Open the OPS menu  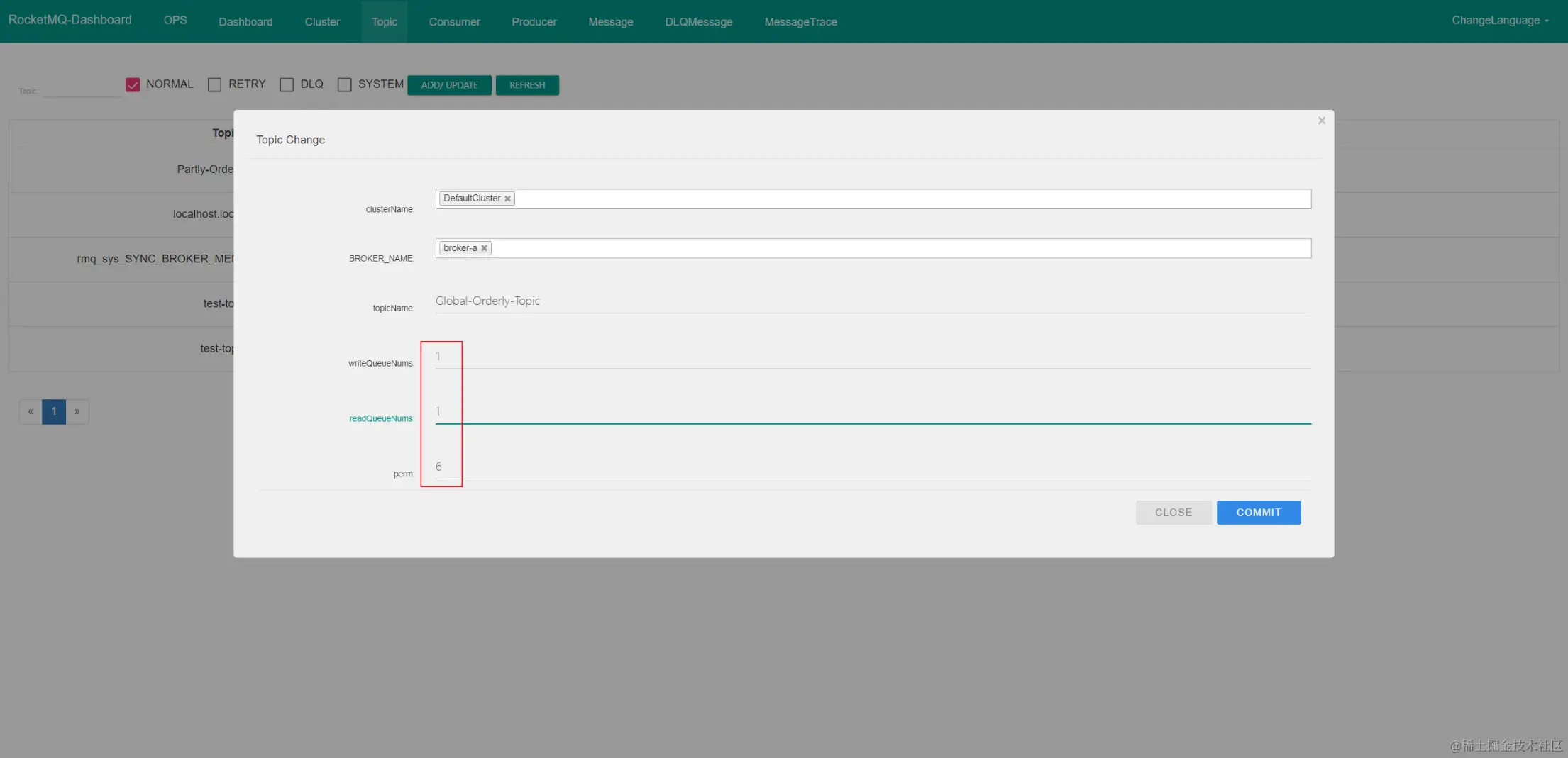click(x=175, y=21)
